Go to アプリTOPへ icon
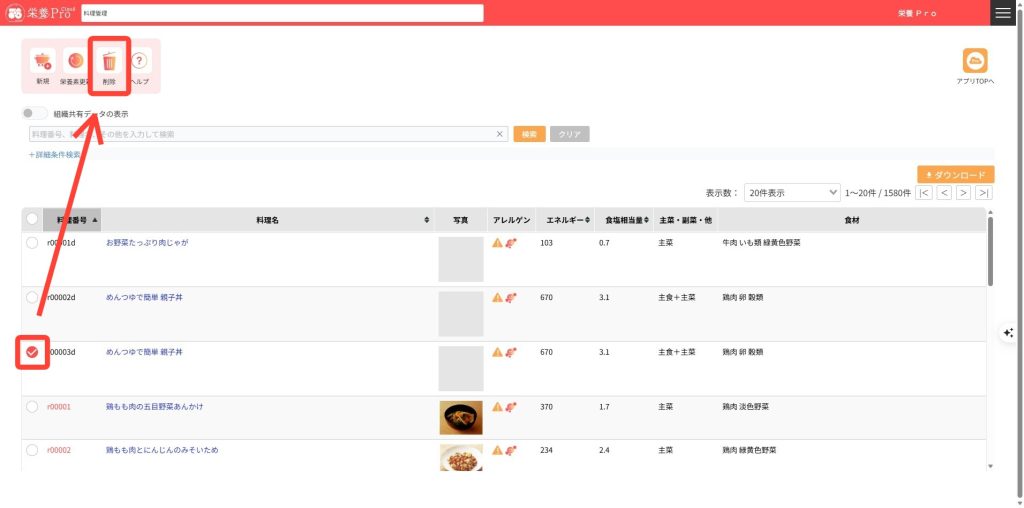 click(975, 61)
